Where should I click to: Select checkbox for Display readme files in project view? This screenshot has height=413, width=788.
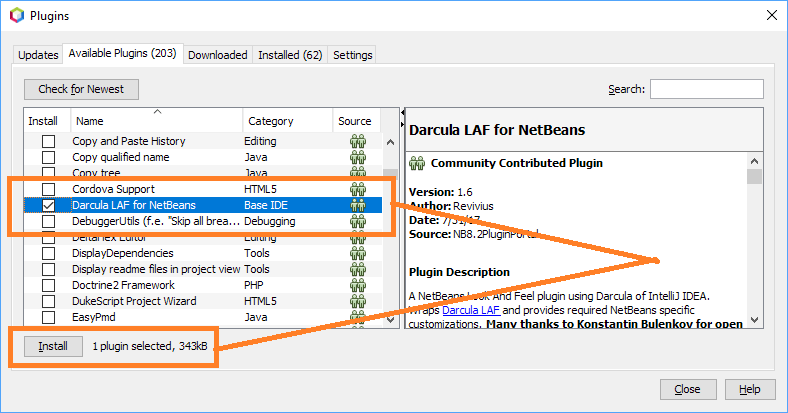48,269
